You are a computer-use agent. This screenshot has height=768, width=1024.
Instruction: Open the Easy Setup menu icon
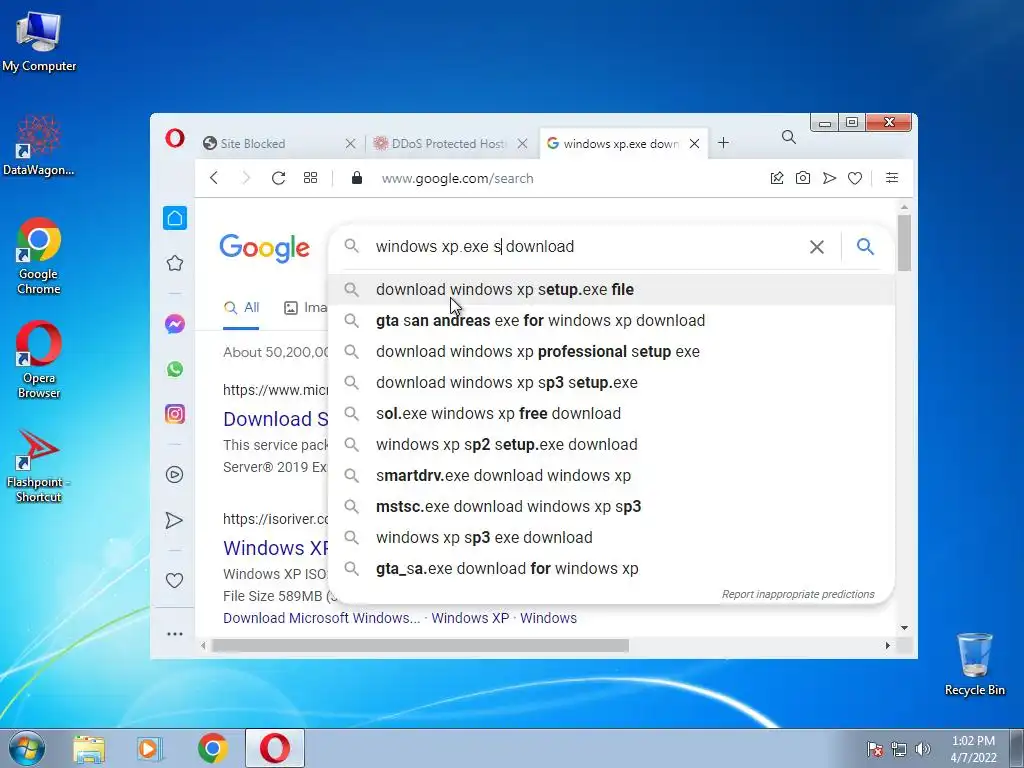click(x=891, y=178)
